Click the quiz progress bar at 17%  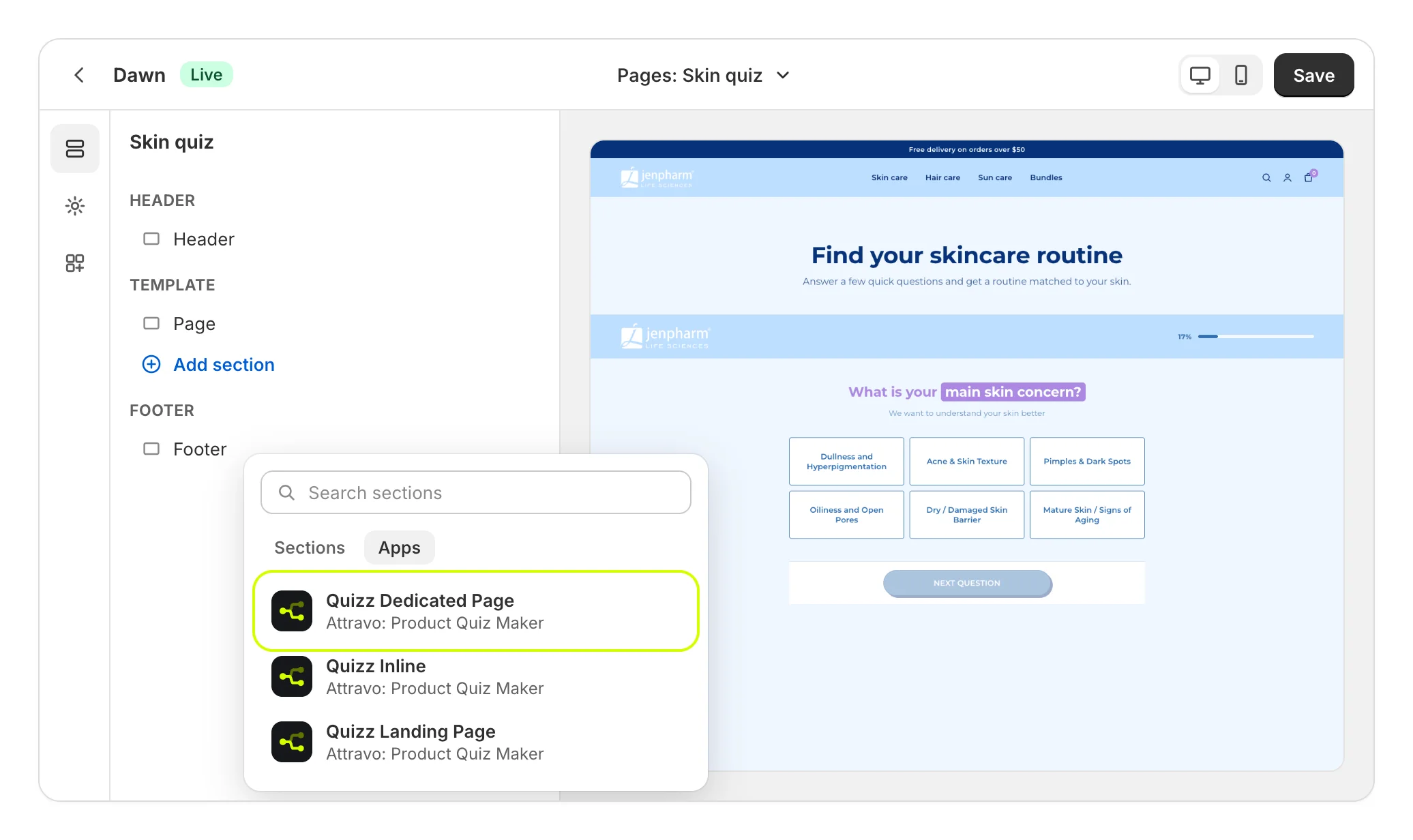[1255, 336]
